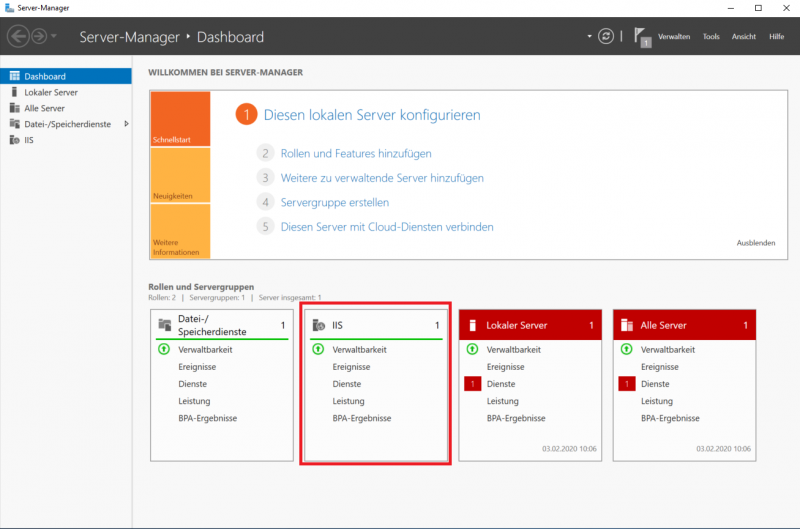Open the dropdown arrow left of refresh

(589, 37)
